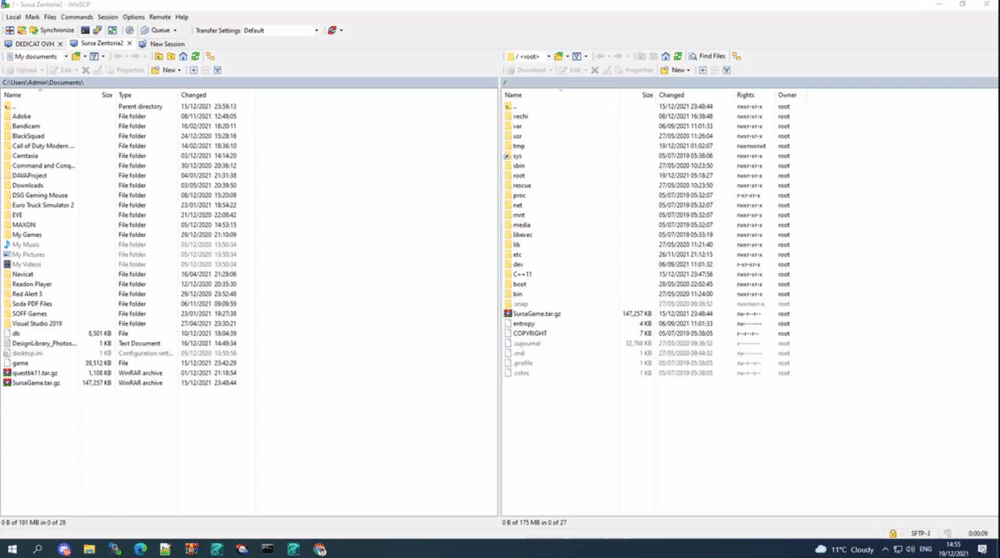The image size is (1000, 558).
Task: Click the remote panel filter icon
Action: tap(576, 57)
